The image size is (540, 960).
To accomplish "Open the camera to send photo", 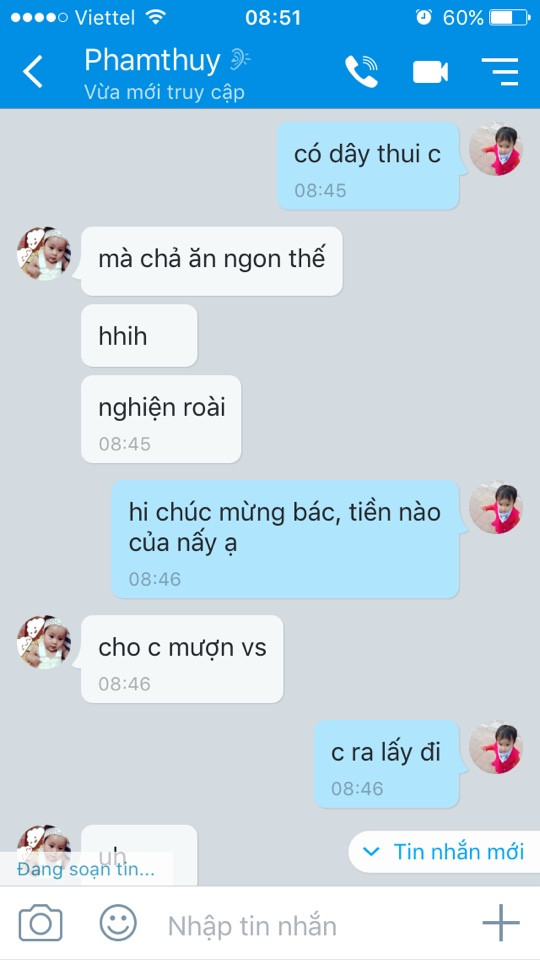I will click(40, 923).
